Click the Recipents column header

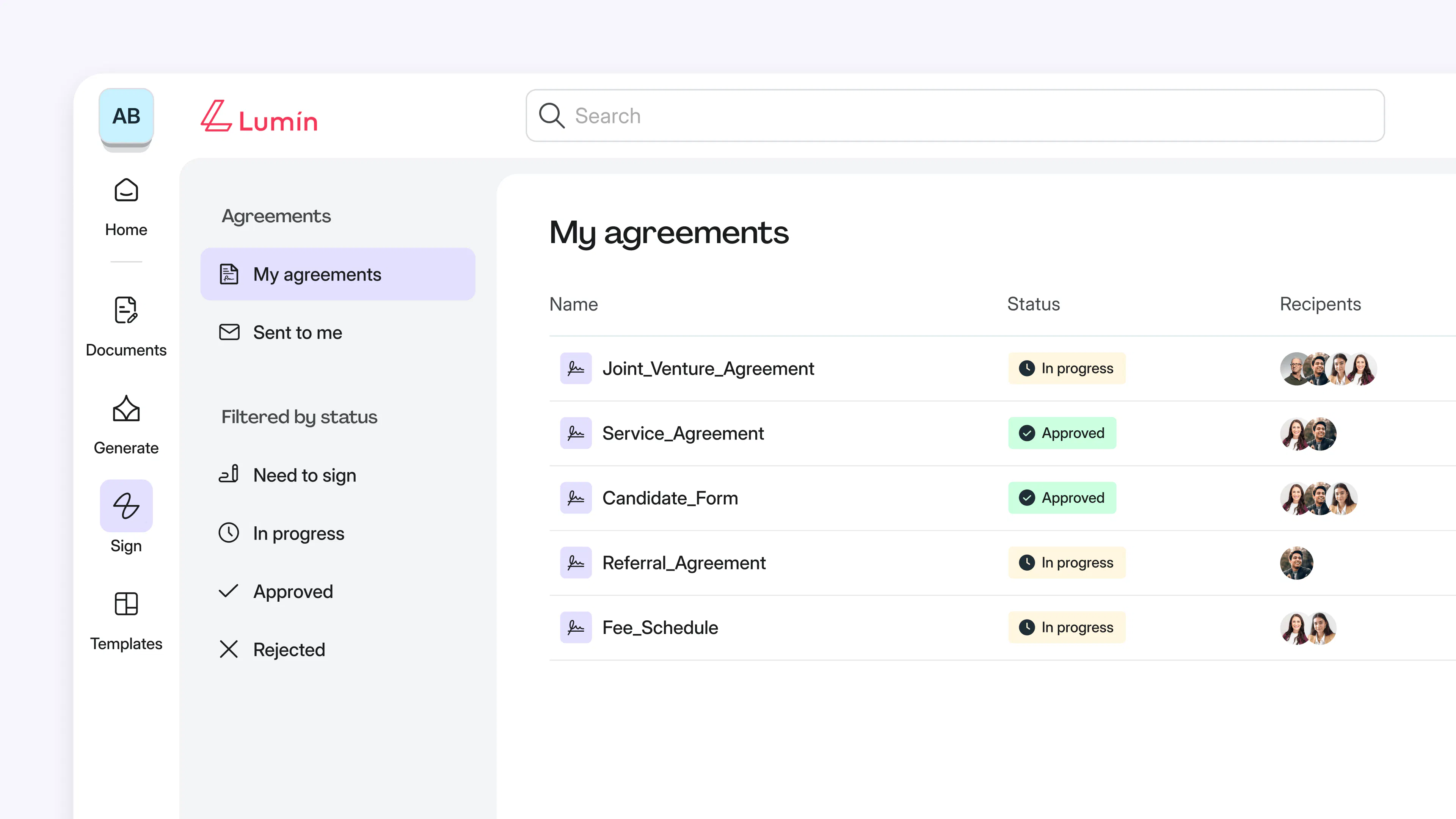click(1320, 304)
